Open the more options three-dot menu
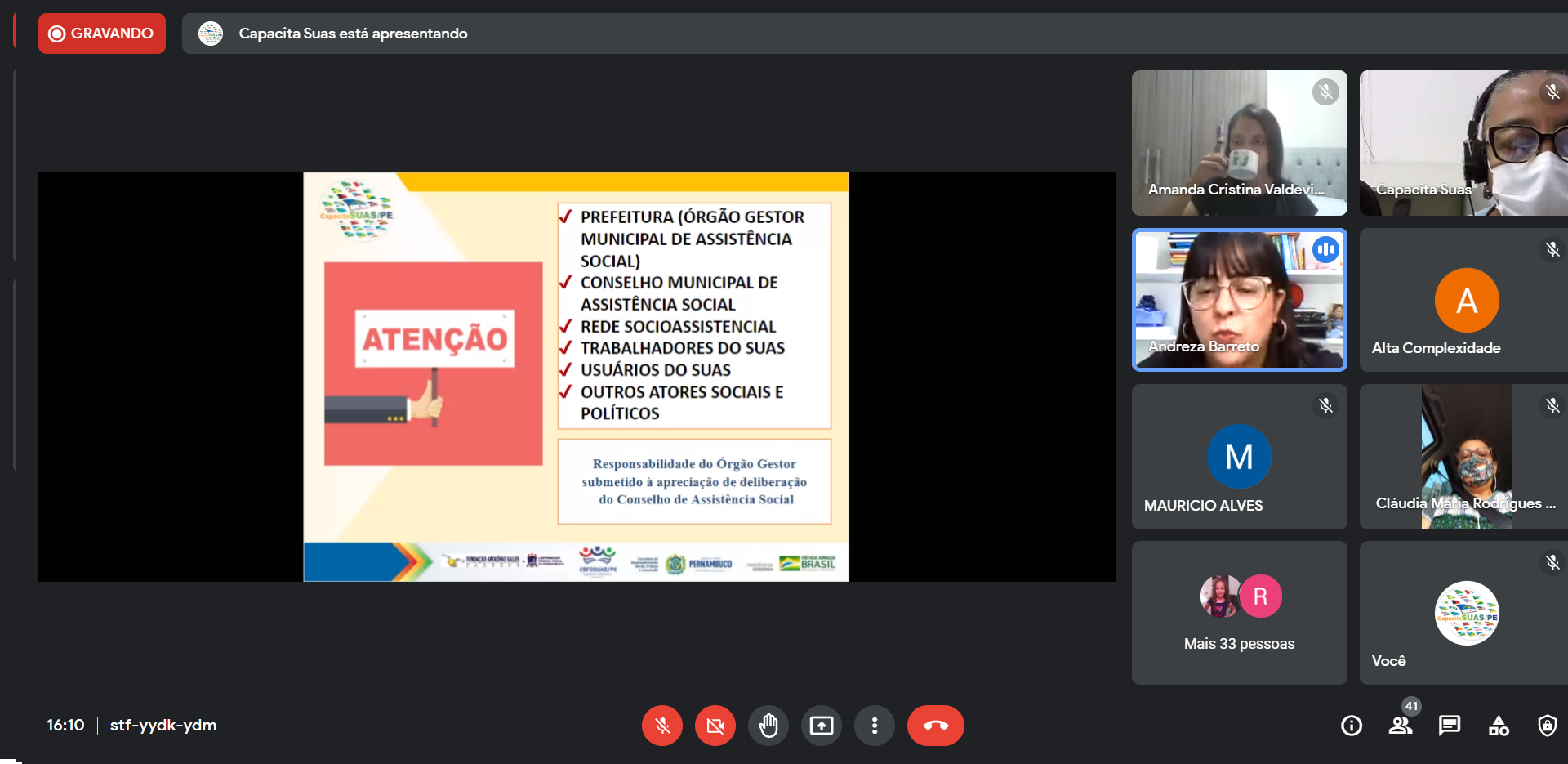This screenshot has width=1568, height=764. point(875,726)
